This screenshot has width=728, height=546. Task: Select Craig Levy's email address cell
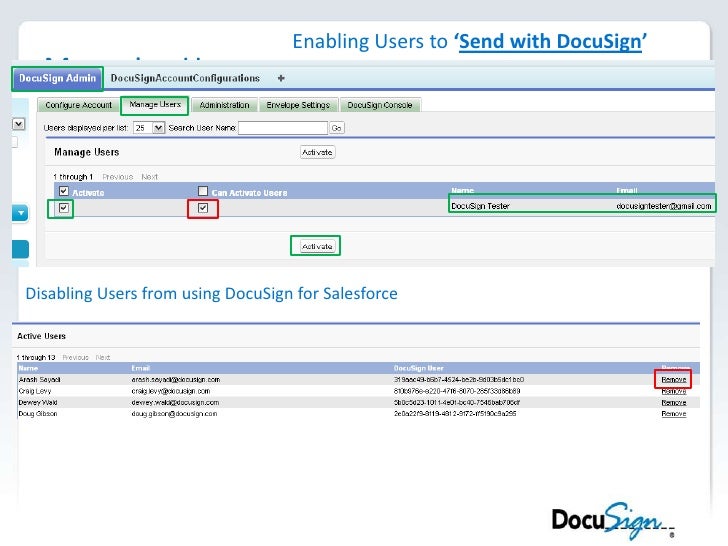click(x=170, y=391)
